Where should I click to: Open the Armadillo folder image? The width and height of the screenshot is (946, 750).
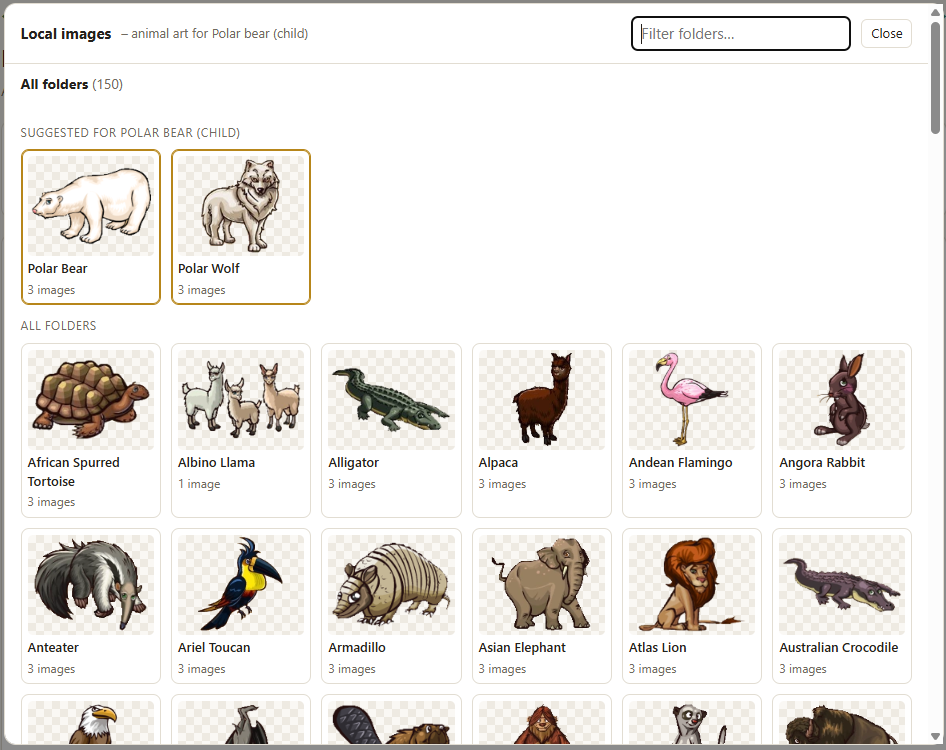pos(391,585)
